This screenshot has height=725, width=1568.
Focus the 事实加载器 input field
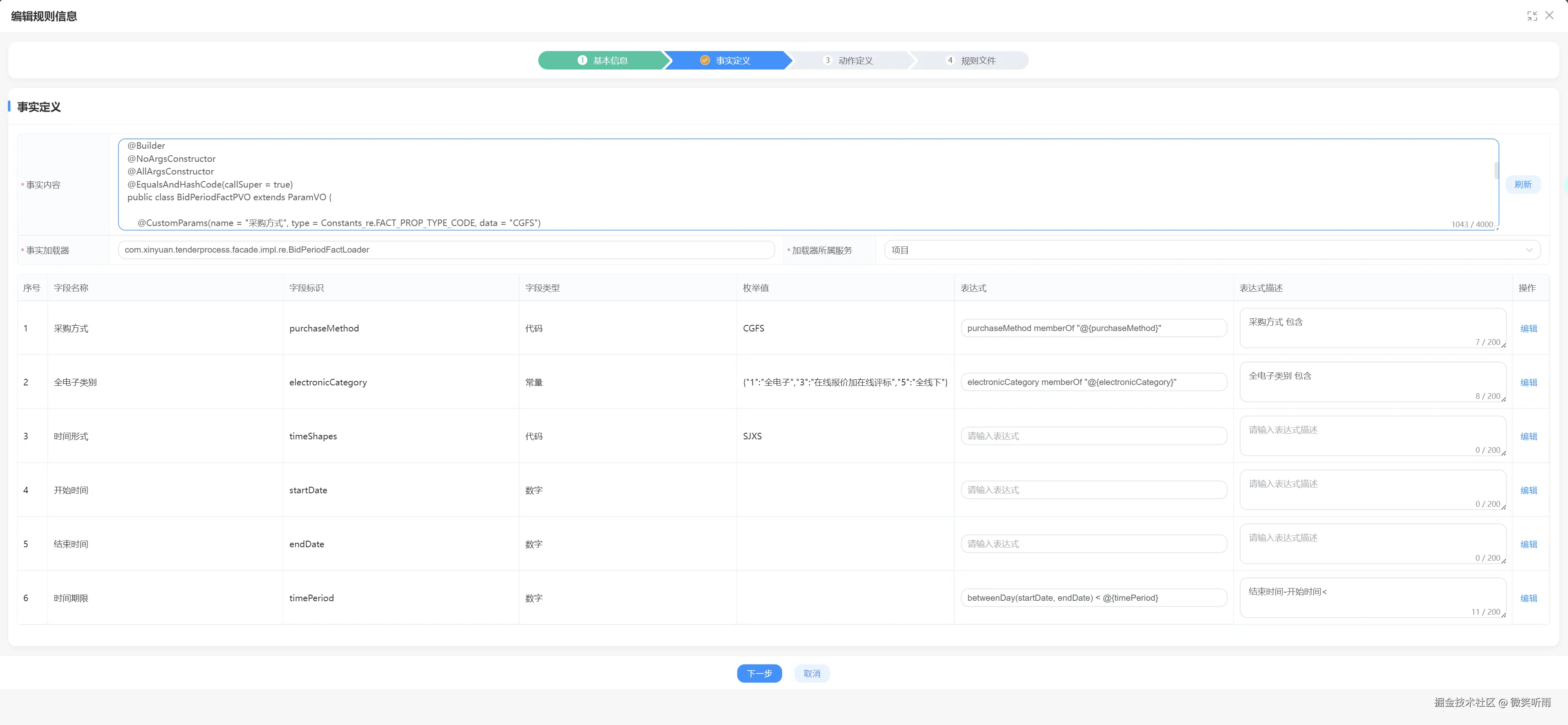[x=446, y=250]
